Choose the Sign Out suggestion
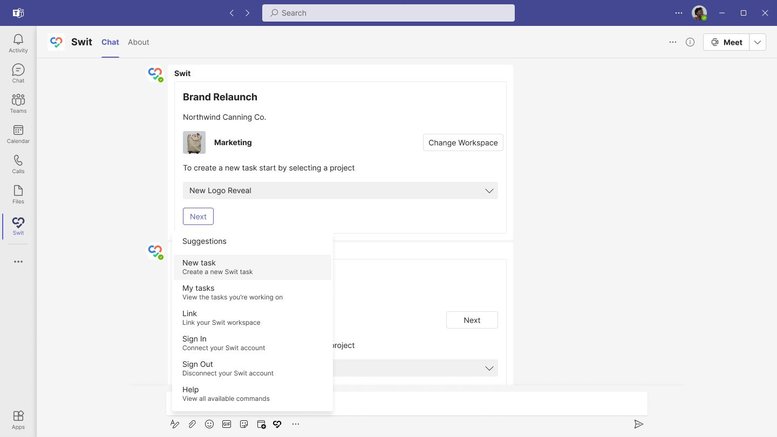777x437 pixels. click(x=253, y=368)
